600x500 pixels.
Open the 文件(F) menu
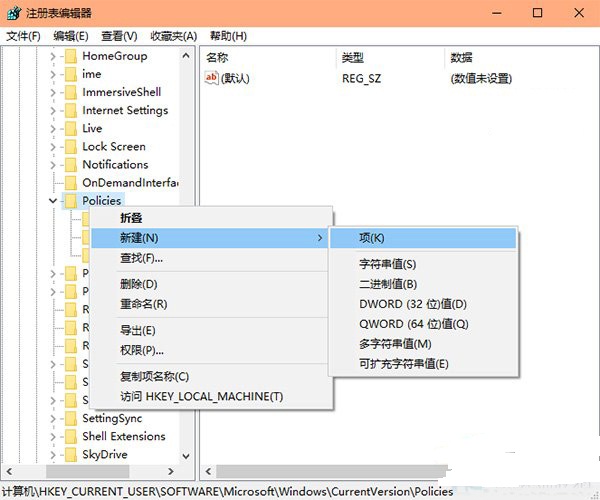click(x=23, y=36)
